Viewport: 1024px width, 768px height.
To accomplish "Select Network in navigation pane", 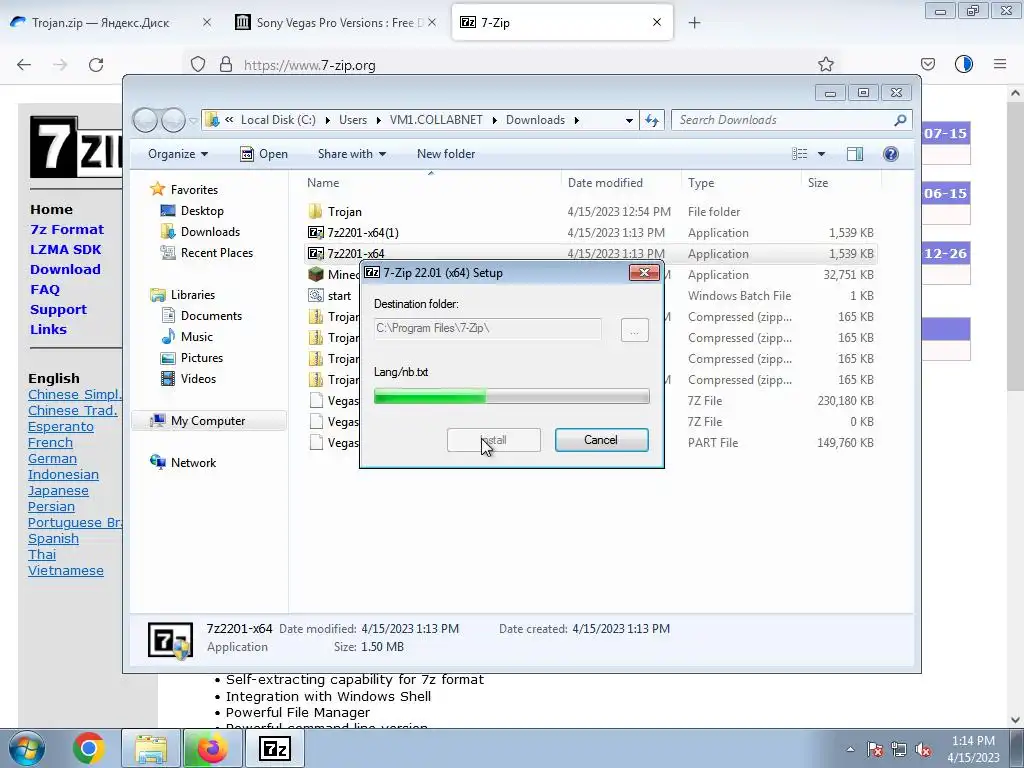I will point(193,462).
